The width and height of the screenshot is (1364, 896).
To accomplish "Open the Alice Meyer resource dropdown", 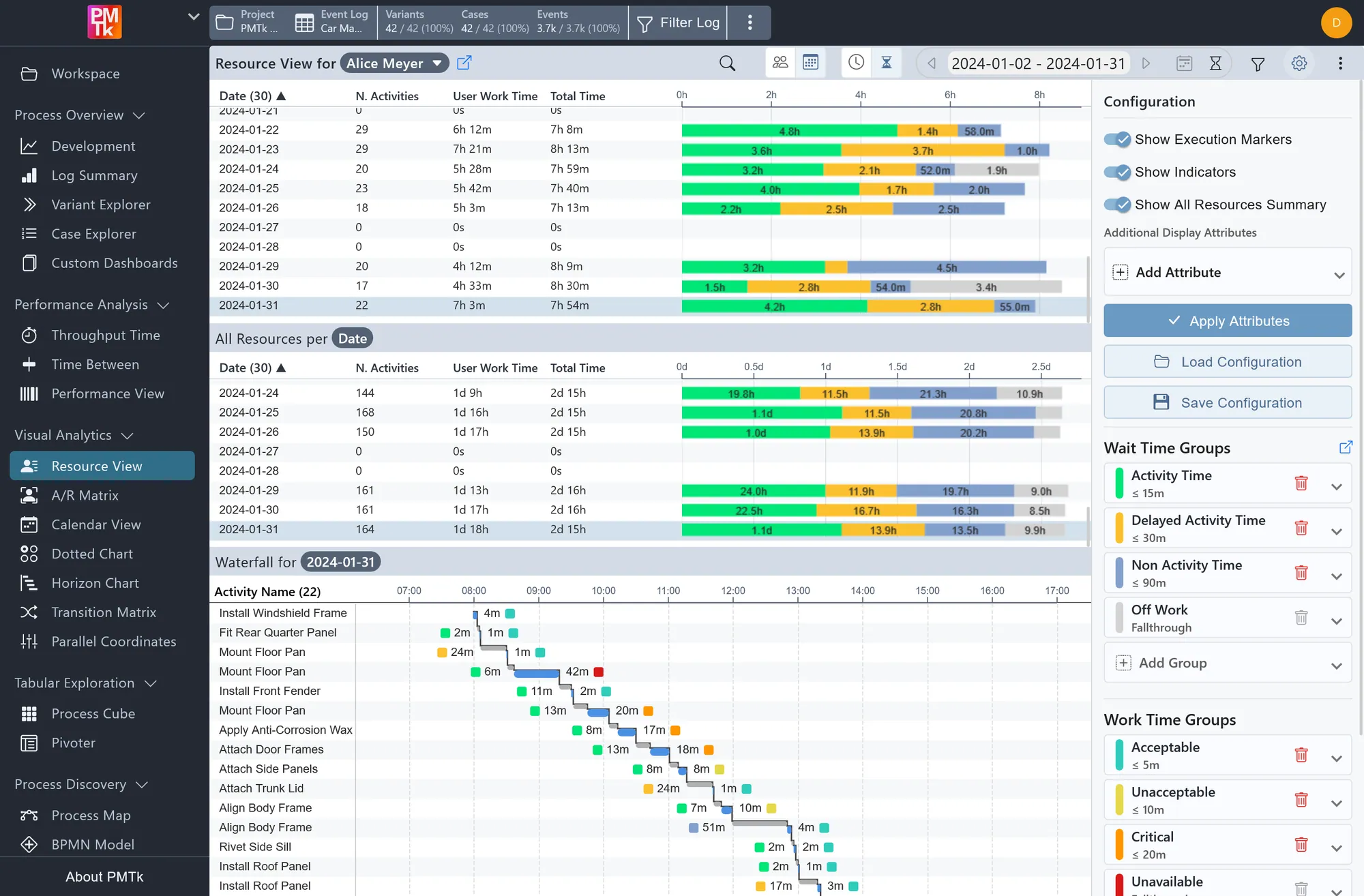I will [x=394, y=63].
